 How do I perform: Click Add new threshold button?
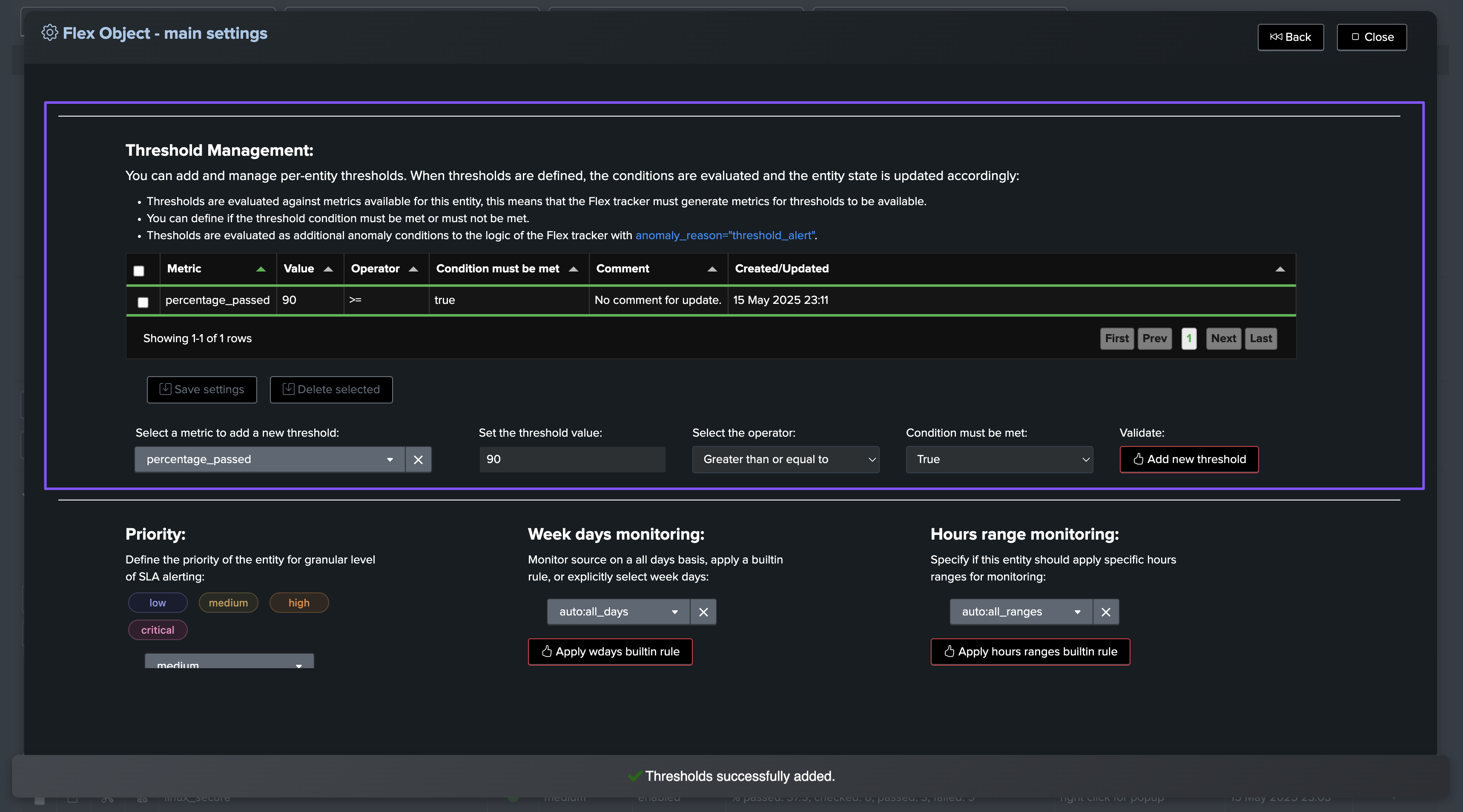click(1189, 459)
